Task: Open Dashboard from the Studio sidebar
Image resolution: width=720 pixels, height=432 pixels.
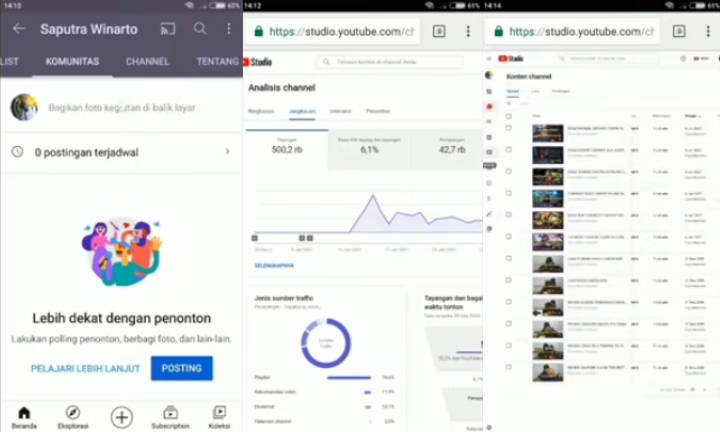Action: tap(489, 92)
